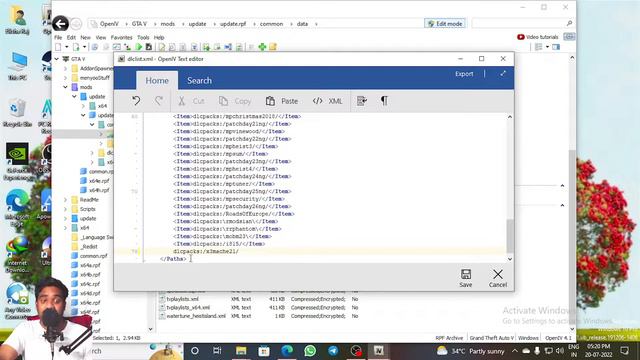Expand the menyooStuff folder node
Image resolution: width=640 pixels, height=360 pixels.
[65, 78]
